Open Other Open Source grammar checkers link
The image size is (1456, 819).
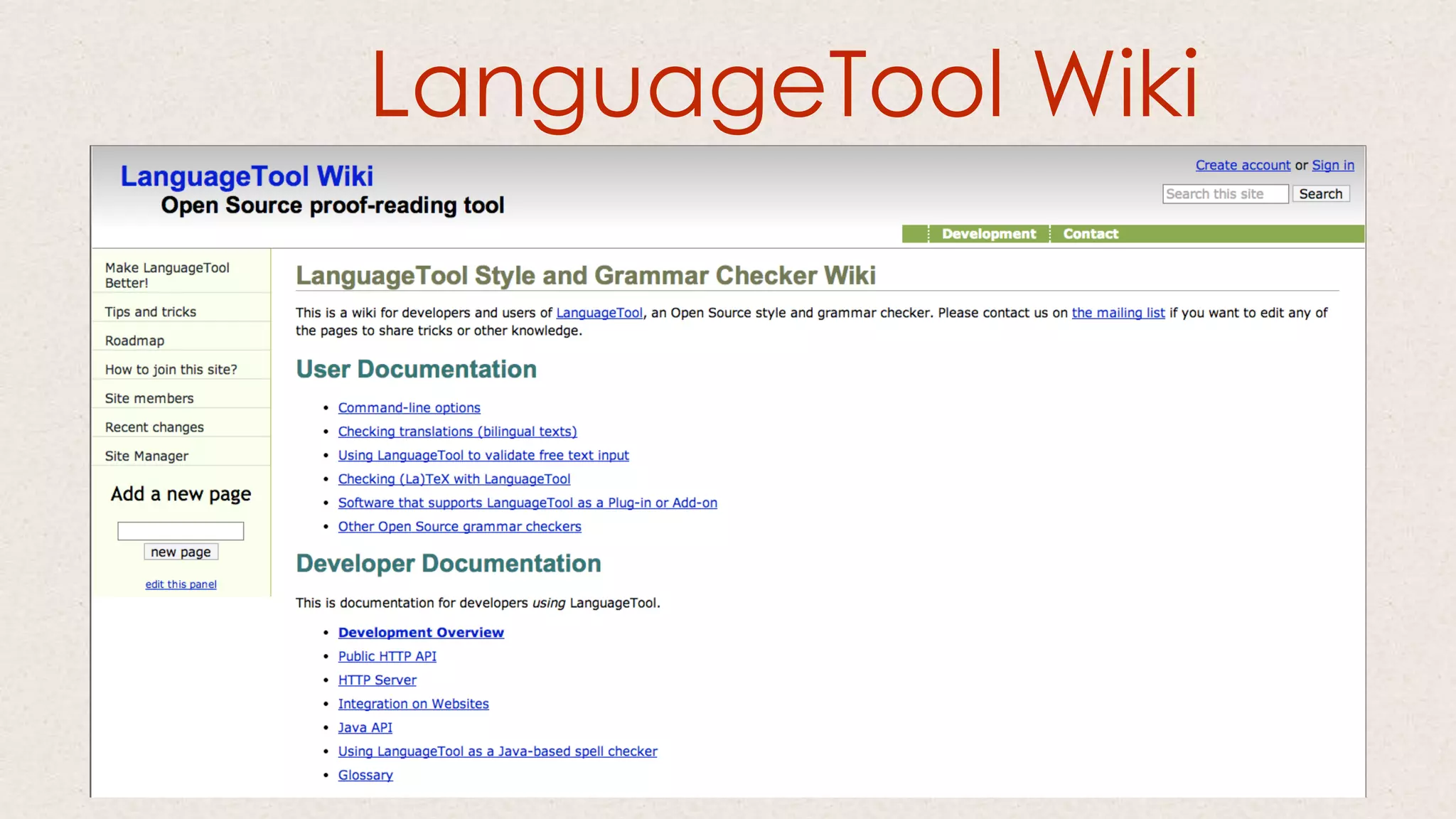[460, 527]
